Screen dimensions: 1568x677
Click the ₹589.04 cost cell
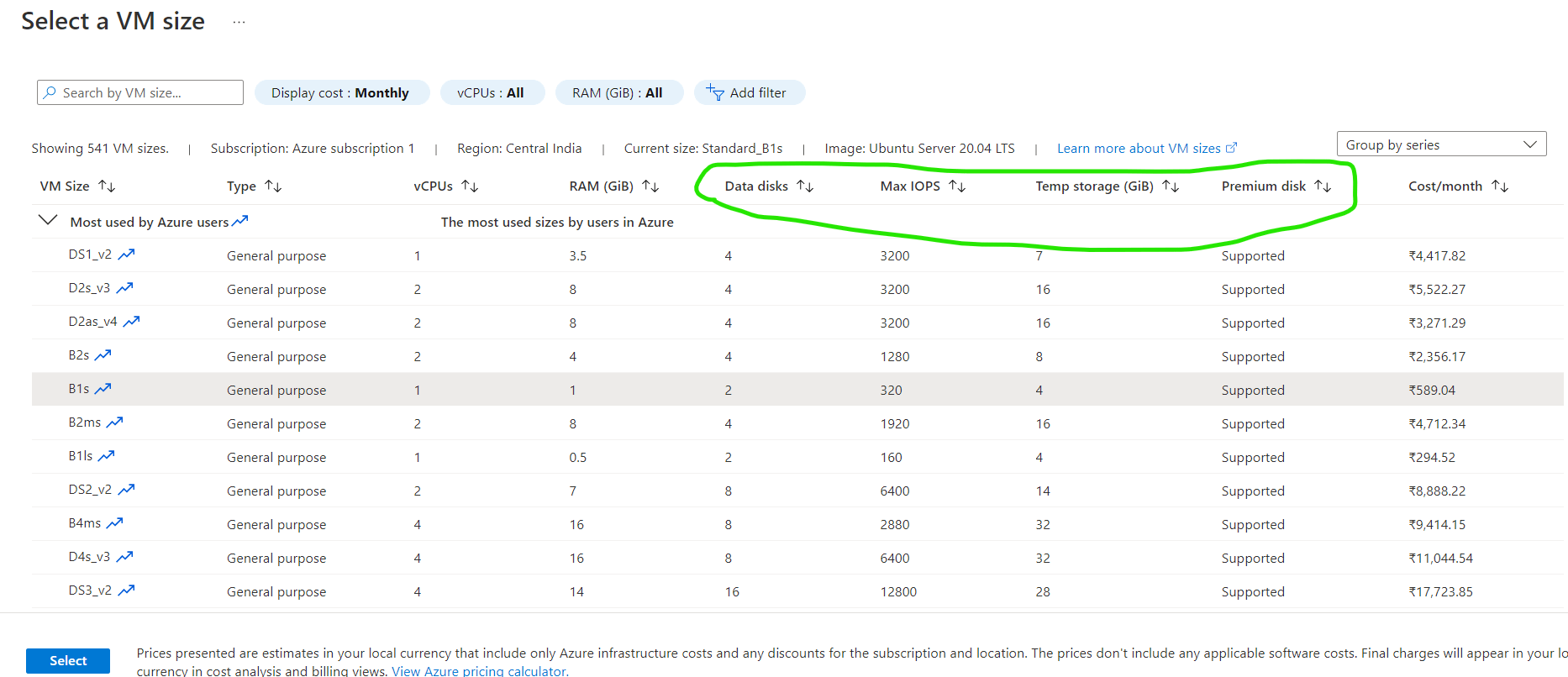[1432, 390]
